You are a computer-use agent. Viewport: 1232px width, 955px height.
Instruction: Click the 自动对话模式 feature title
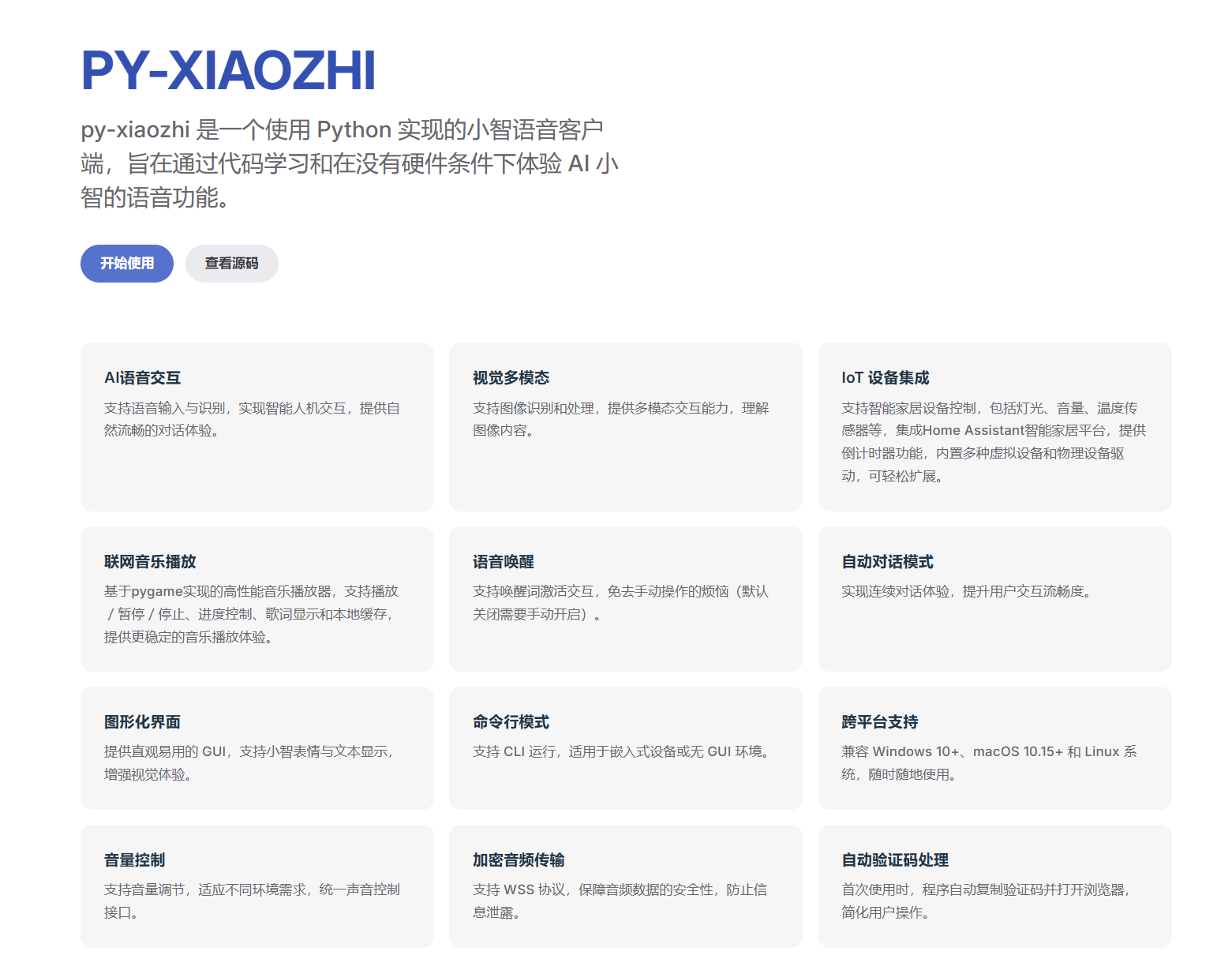click(887, 562)
